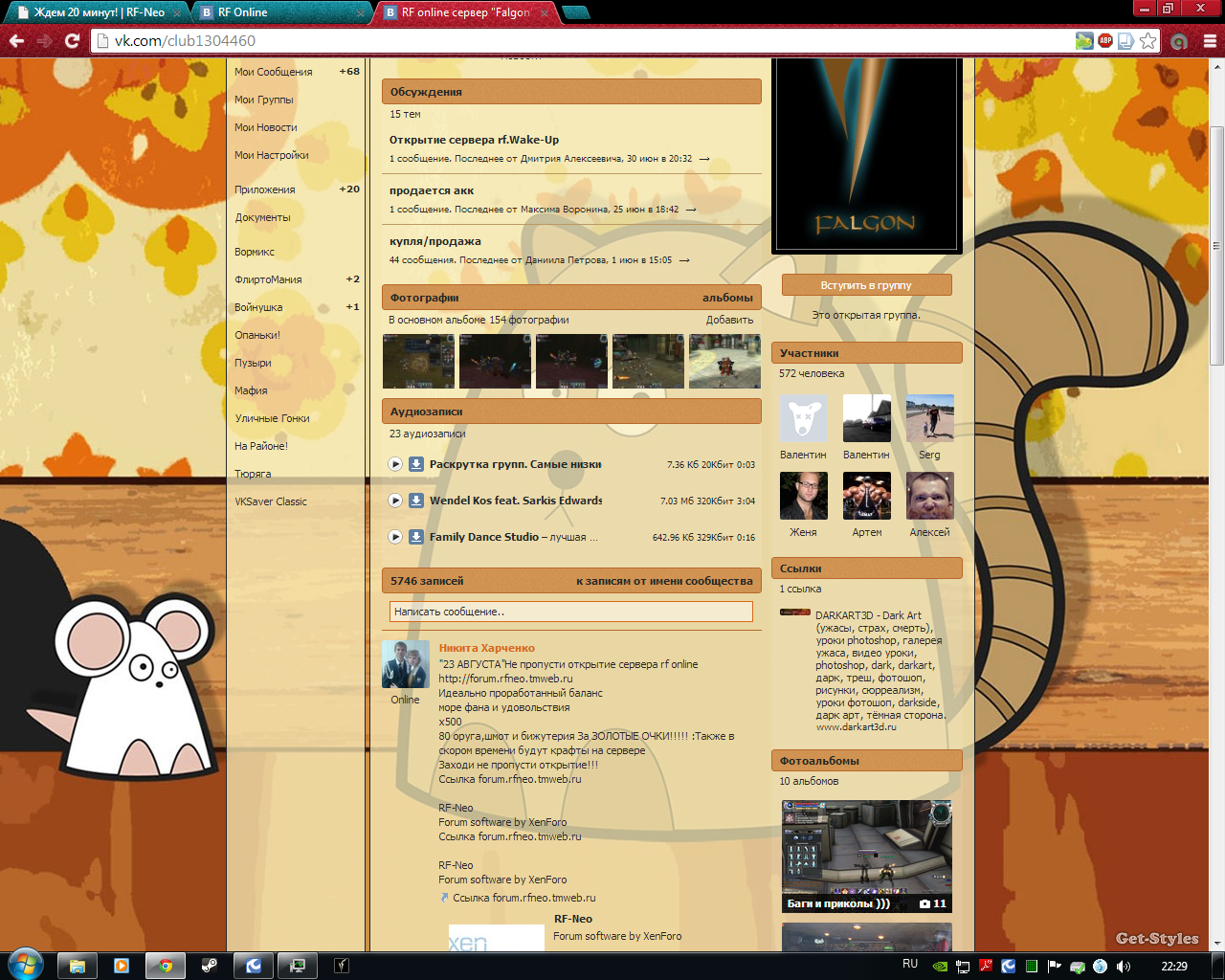Open 'Аудиозаписи' section header
The width and height of the screenshot is (1225, 980).
pyautogui.click(x=571, y=412)
